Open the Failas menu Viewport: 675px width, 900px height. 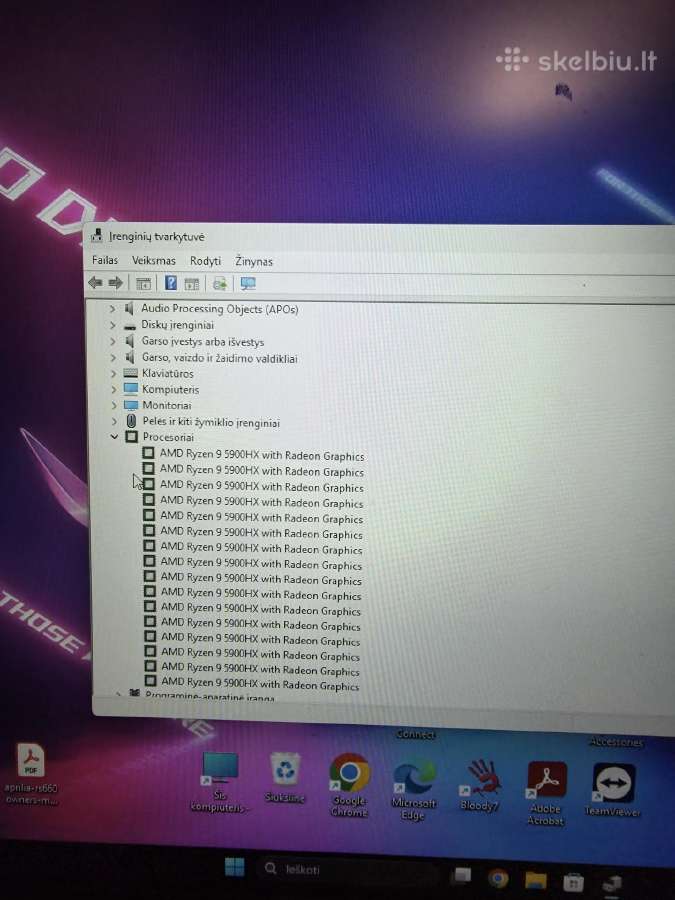pos(105,260)
